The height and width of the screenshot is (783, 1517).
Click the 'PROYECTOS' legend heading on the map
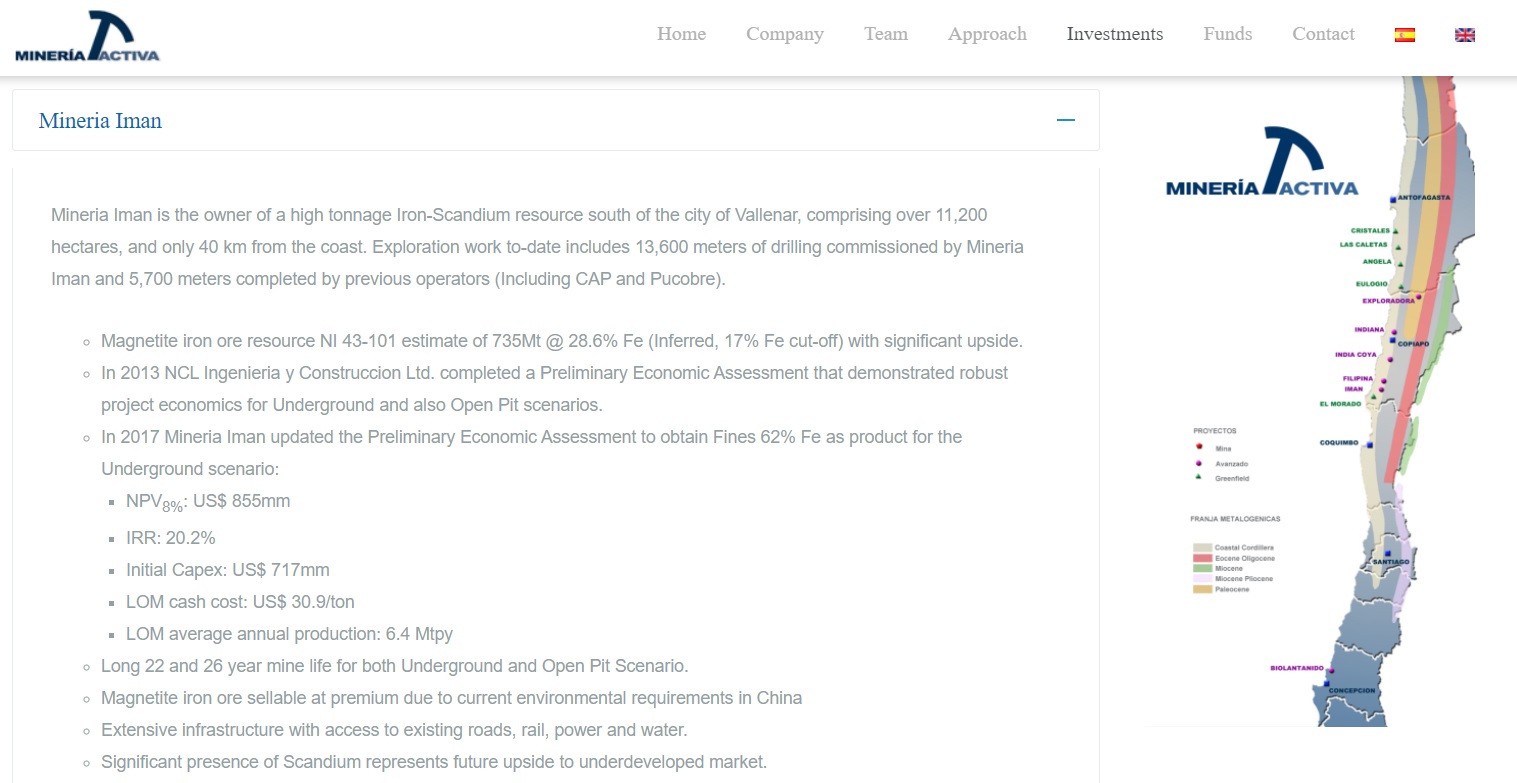click(x=1215, y=431)
